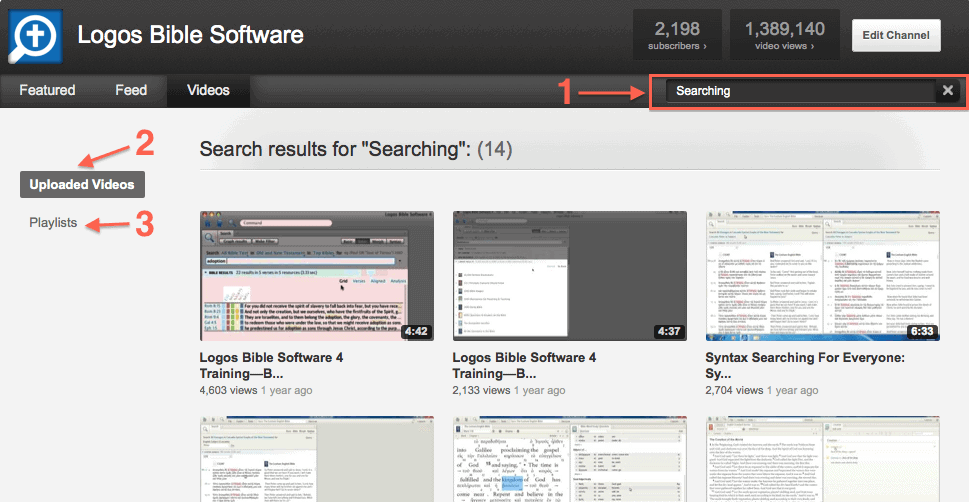Open the Featured tab

[x=47, y=91]
